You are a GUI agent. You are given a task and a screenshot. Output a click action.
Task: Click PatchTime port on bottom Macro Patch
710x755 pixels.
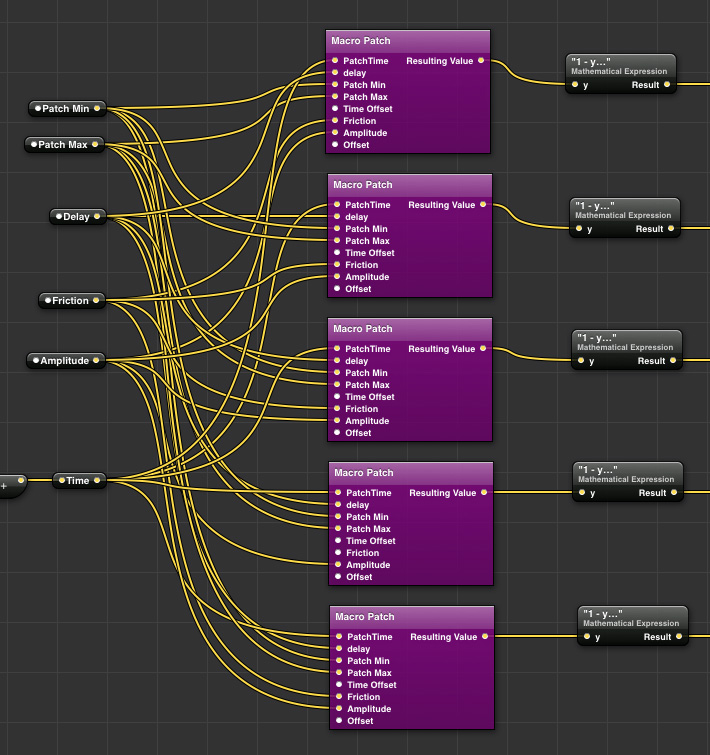339,637
